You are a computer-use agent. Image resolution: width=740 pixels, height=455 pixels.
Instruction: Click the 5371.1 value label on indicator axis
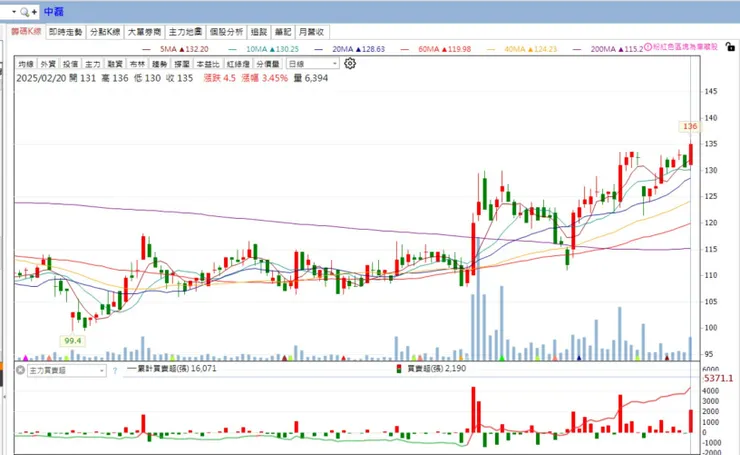[x=718, y=378]
